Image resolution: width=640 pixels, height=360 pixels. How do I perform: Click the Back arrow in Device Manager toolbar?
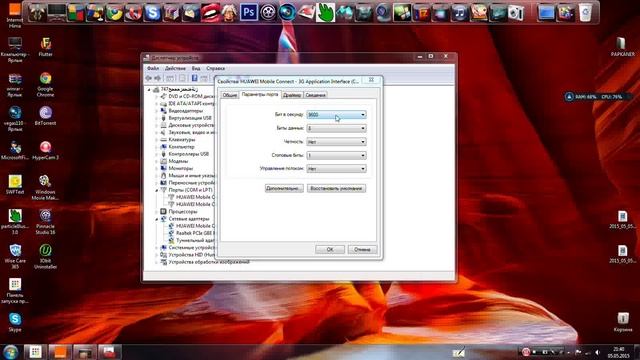tap(149, 78)
